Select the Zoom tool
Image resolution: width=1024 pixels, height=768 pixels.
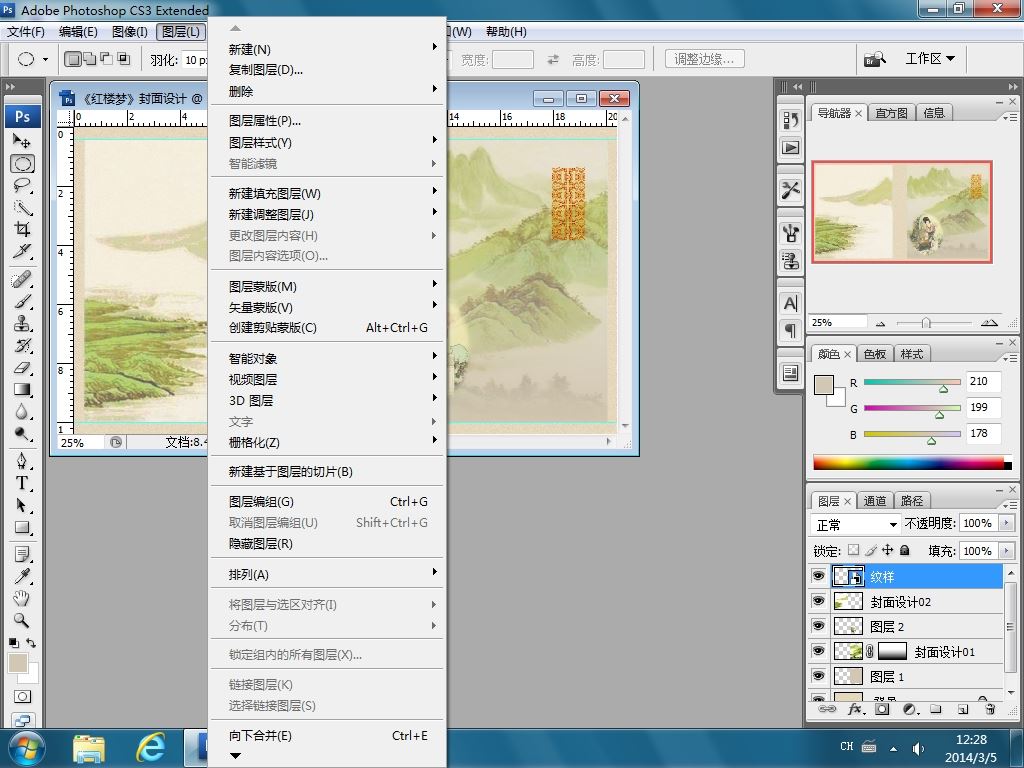pyautogui.click(x=22, y=620)
